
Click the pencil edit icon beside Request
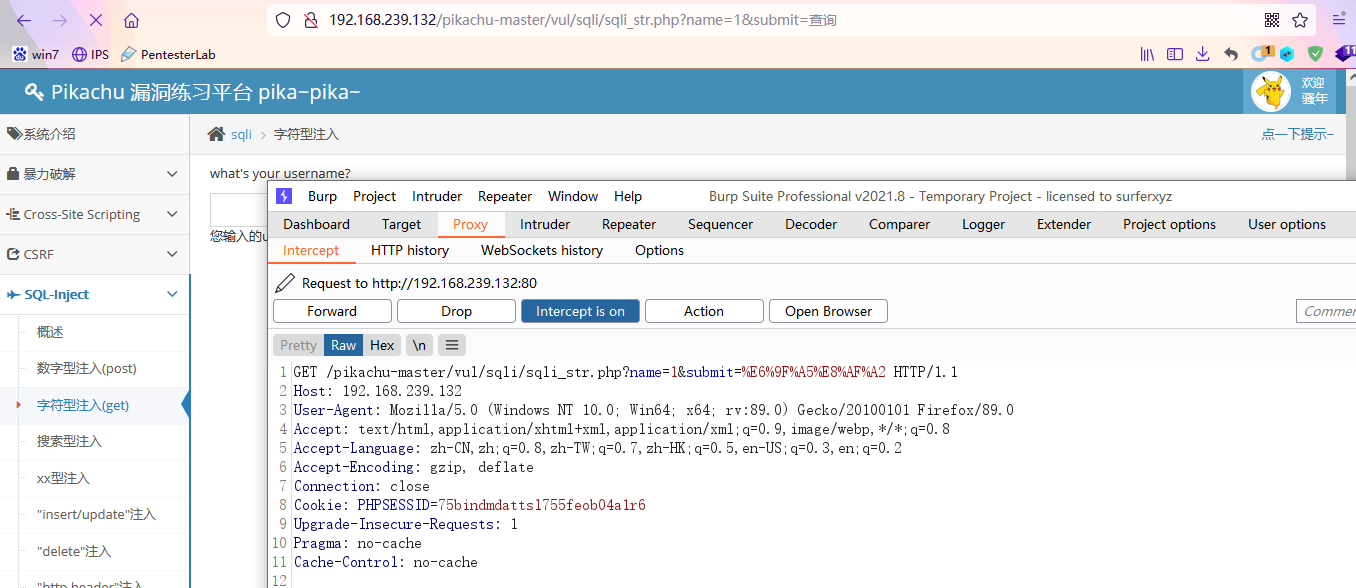(285, 283)
